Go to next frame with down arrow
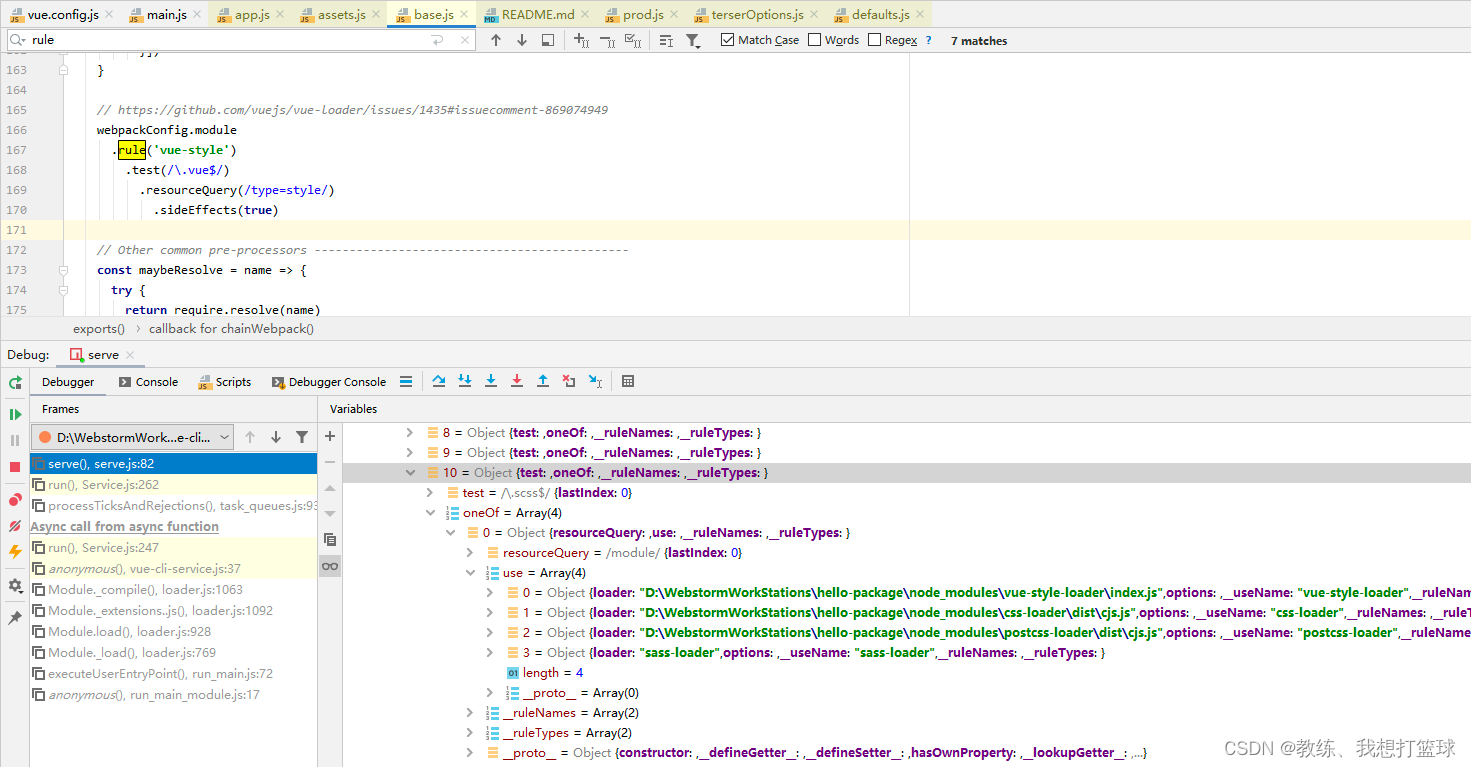Image resolution: width=1471 pixels, height=767 pixels. pos(276,437)
